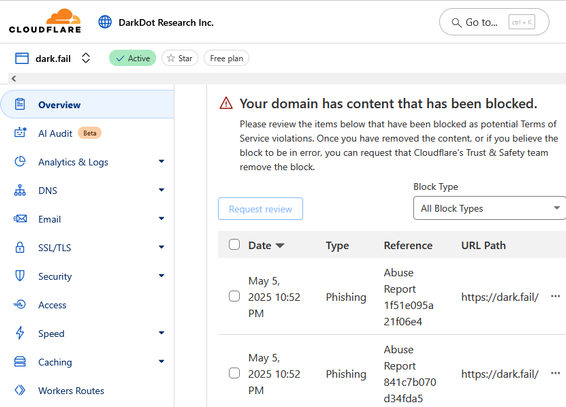Tick the select-all checkbox in table header

[234, 245]
